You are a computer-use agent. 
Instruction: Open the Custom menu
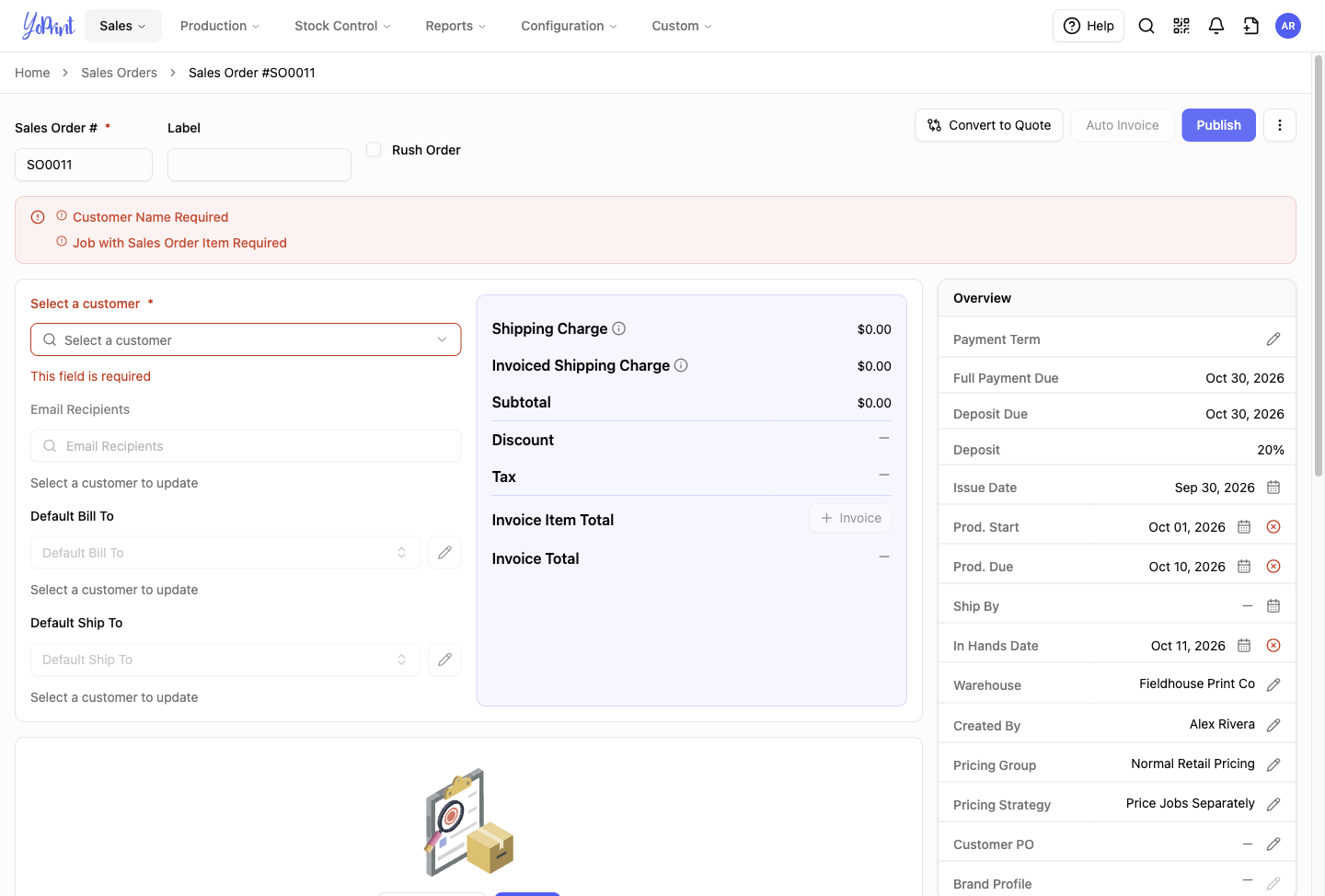pyautogui.click(x=682, y=26)
